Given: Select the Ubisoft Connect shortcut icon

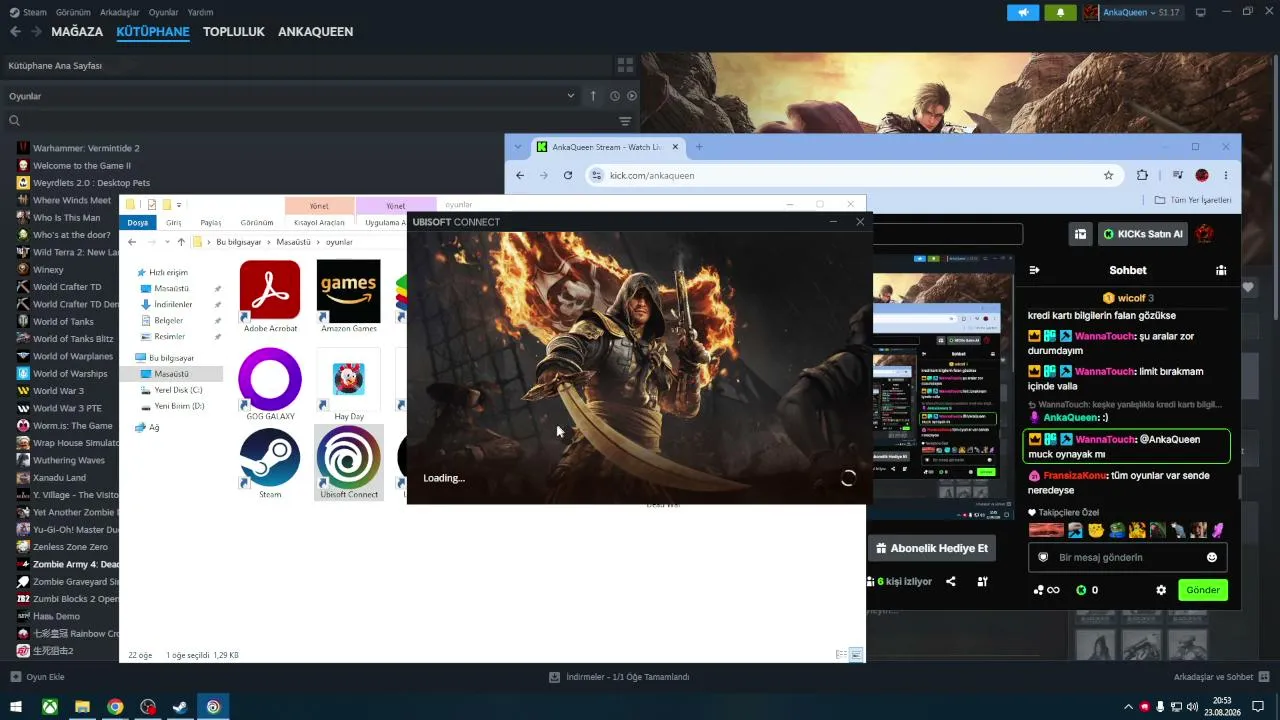Looking at the screenshot, I should coord(348,458).
